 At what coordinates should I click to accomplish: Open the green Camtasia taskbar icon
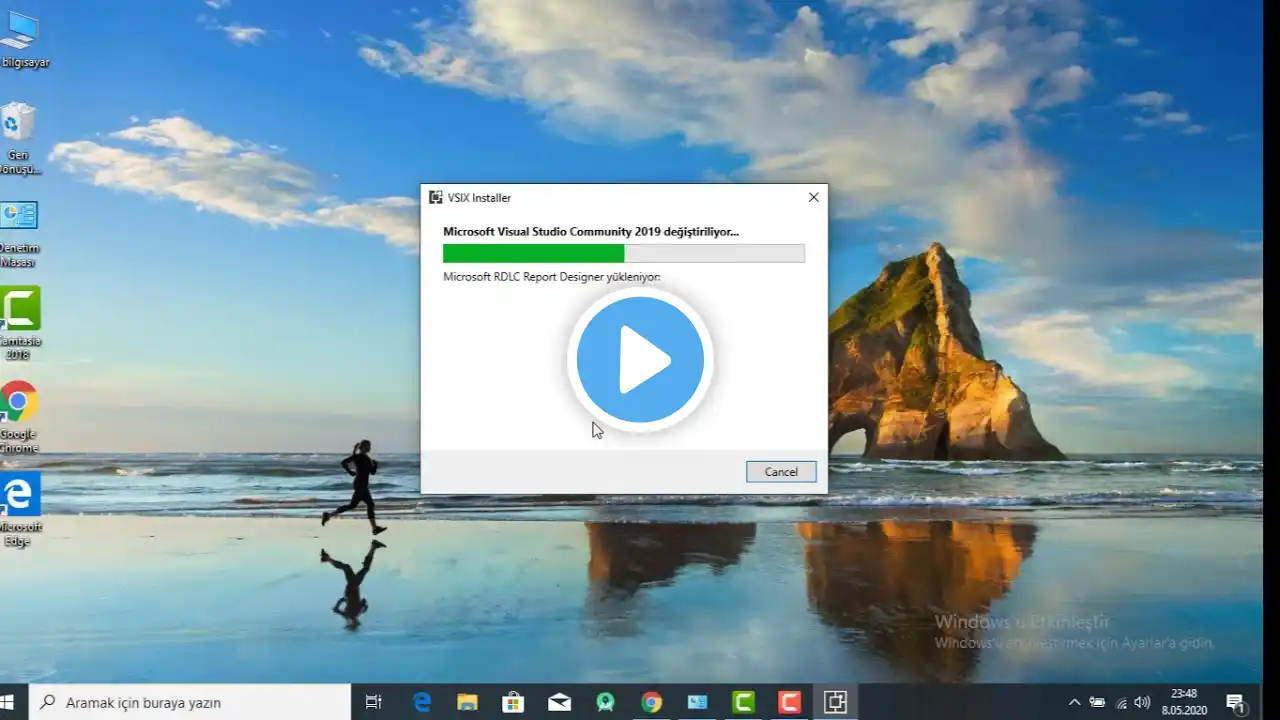click(743, 702)
